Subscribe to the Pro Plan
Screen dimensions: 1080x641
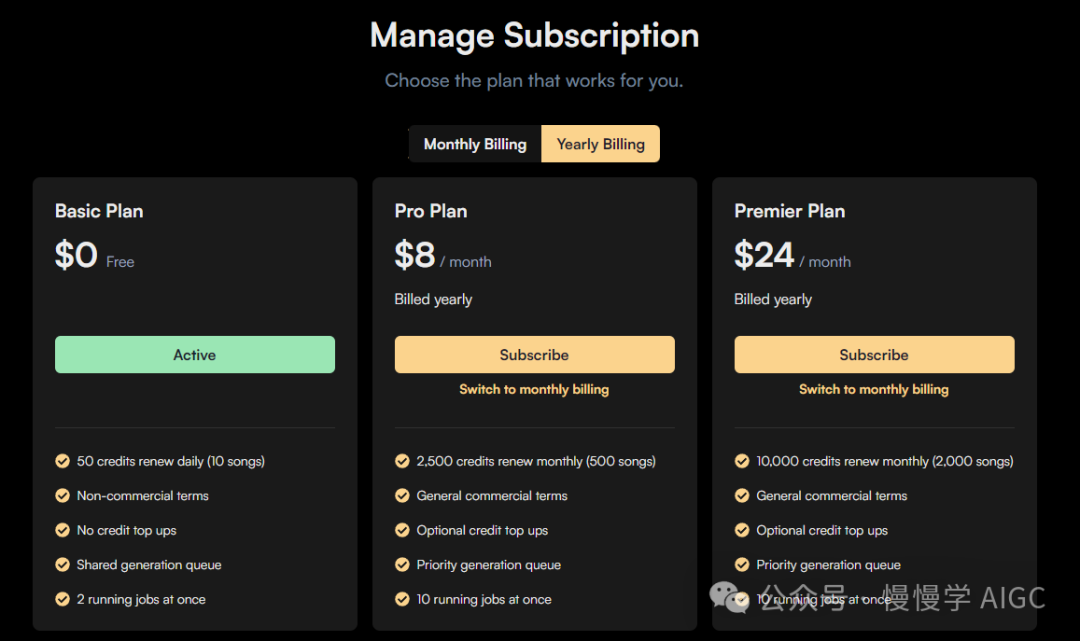[534, 355]
